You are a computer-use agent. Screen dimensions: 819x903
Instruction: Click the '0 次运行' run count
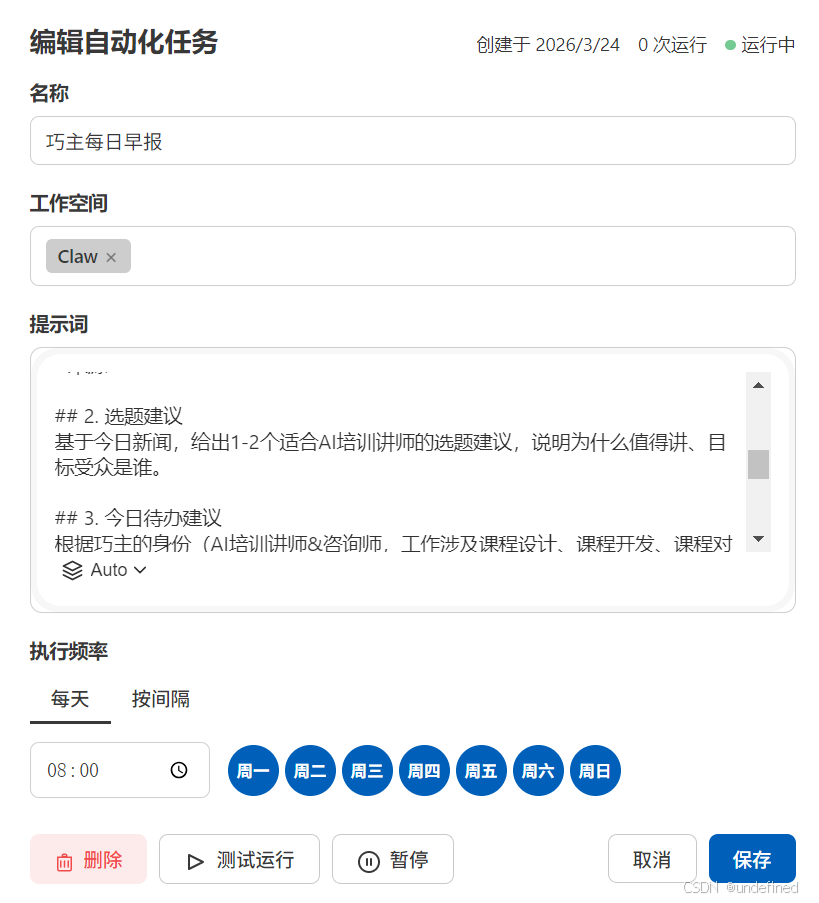(x=672, y=45)
